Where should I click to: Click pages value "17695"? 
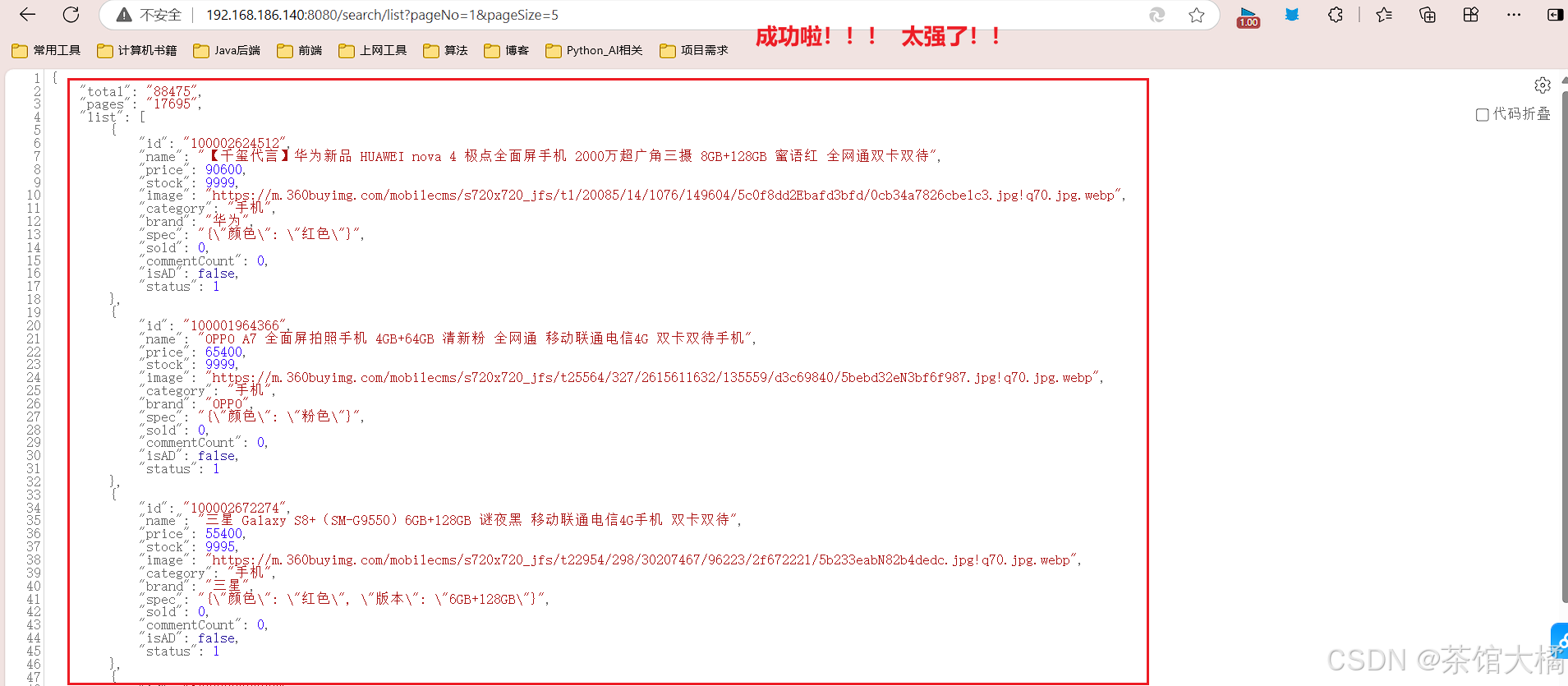[172, 104]
